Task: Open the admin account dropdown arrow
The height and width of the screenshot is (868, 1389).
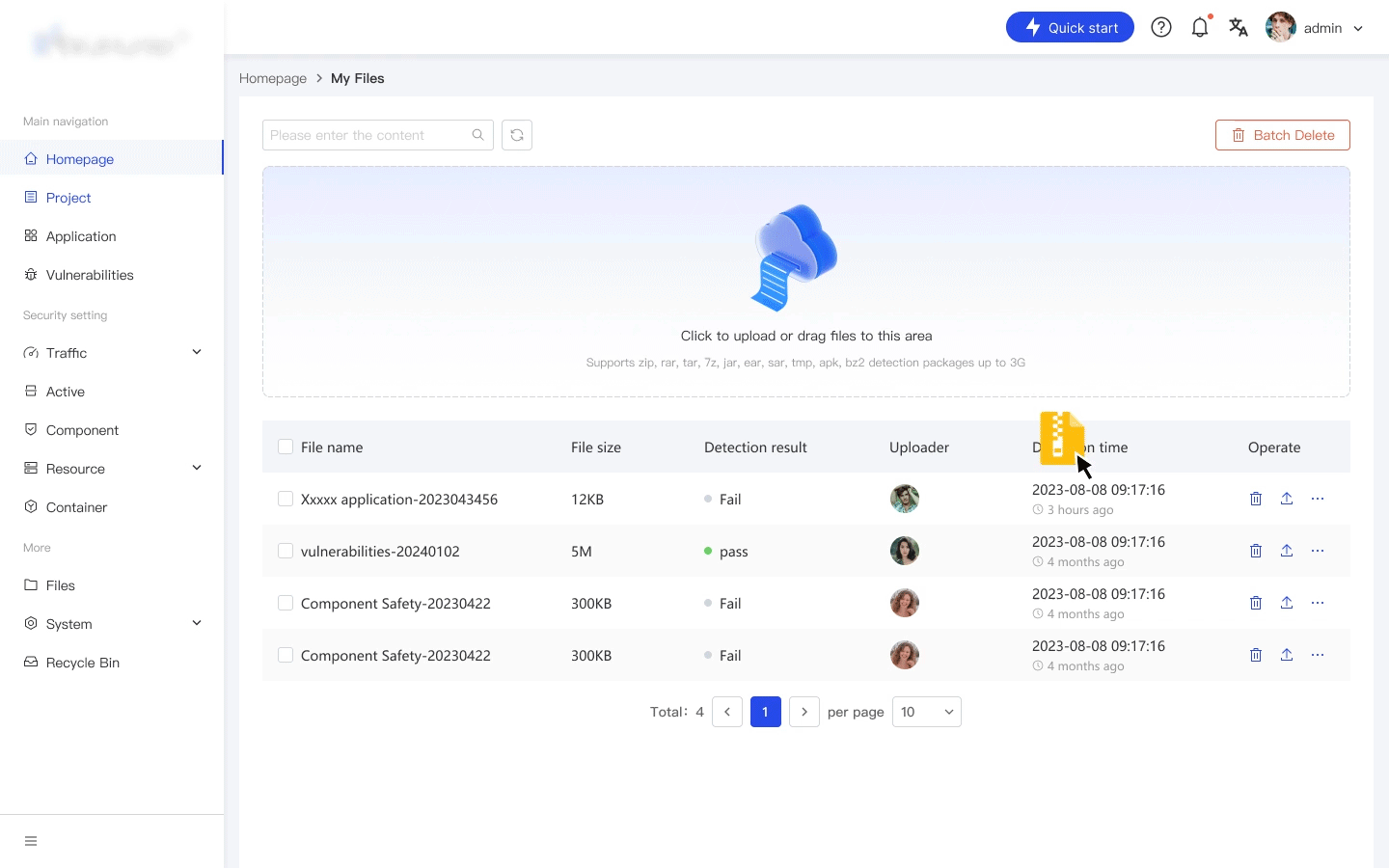Action: [x=1358, y=29]
